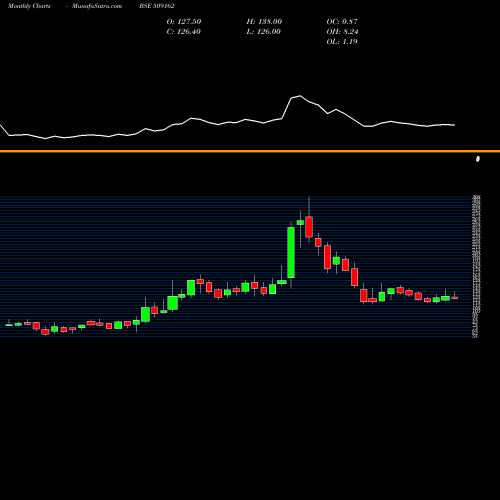Select the 'Monthly Charts' title text
The width and height of the screenshot is (500, 500).
[x=29, y=6]
